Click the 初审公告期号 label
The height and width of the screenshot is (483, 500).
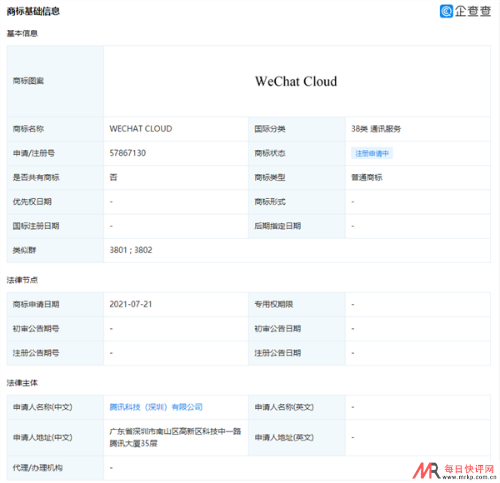click(x=36, y=329)
